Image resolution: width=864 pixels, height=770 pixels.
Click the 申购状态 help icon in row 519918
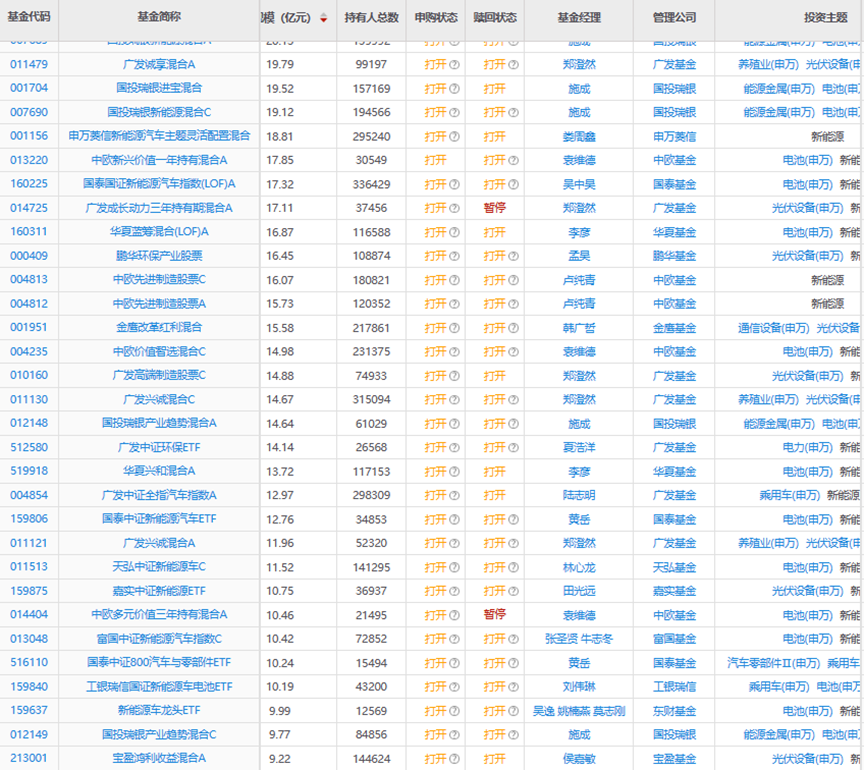click(x=454, y=472)
